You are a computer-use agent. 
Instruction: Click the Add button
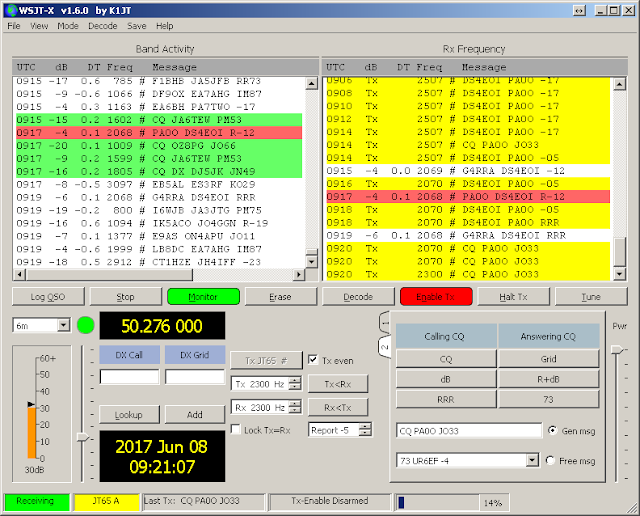tap(195, 415)
